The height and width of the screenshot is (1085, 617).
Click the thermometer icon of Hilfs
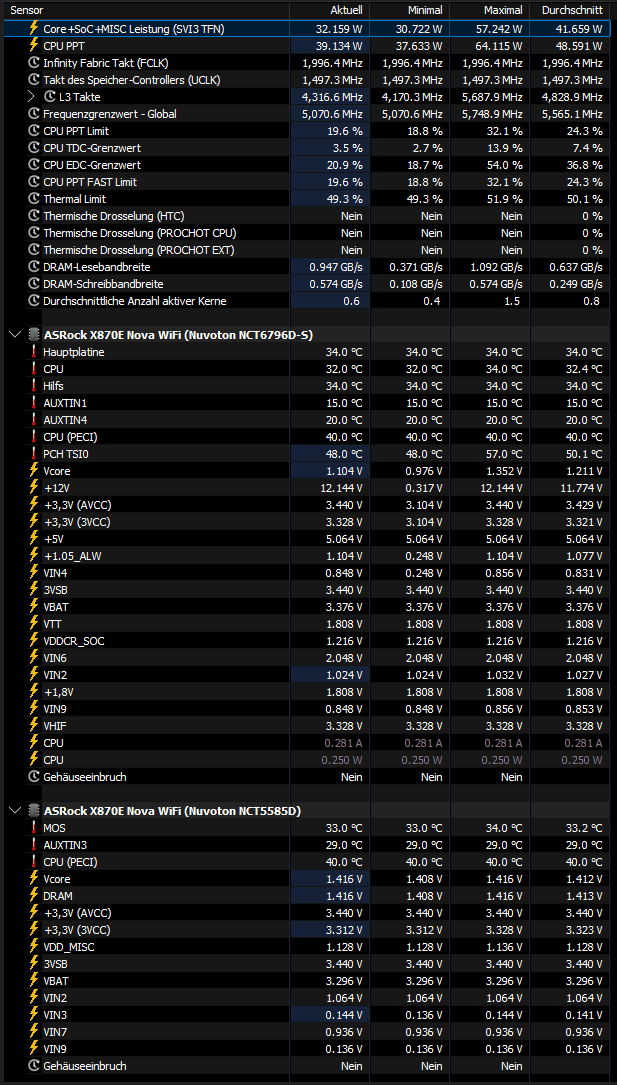[33, 385]
